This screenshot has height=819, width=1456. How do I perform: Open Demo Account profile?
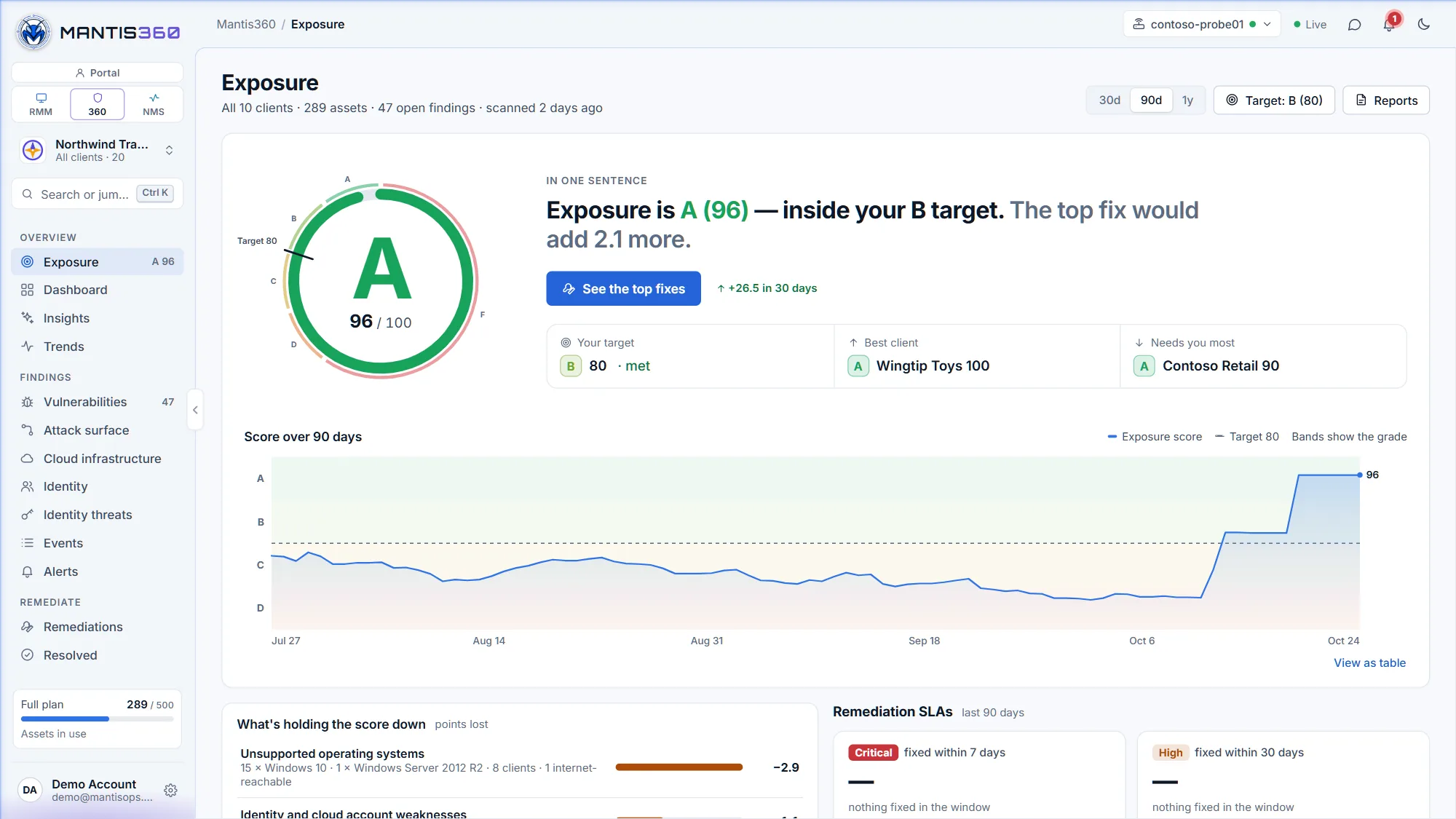click(x=86, y=790)
